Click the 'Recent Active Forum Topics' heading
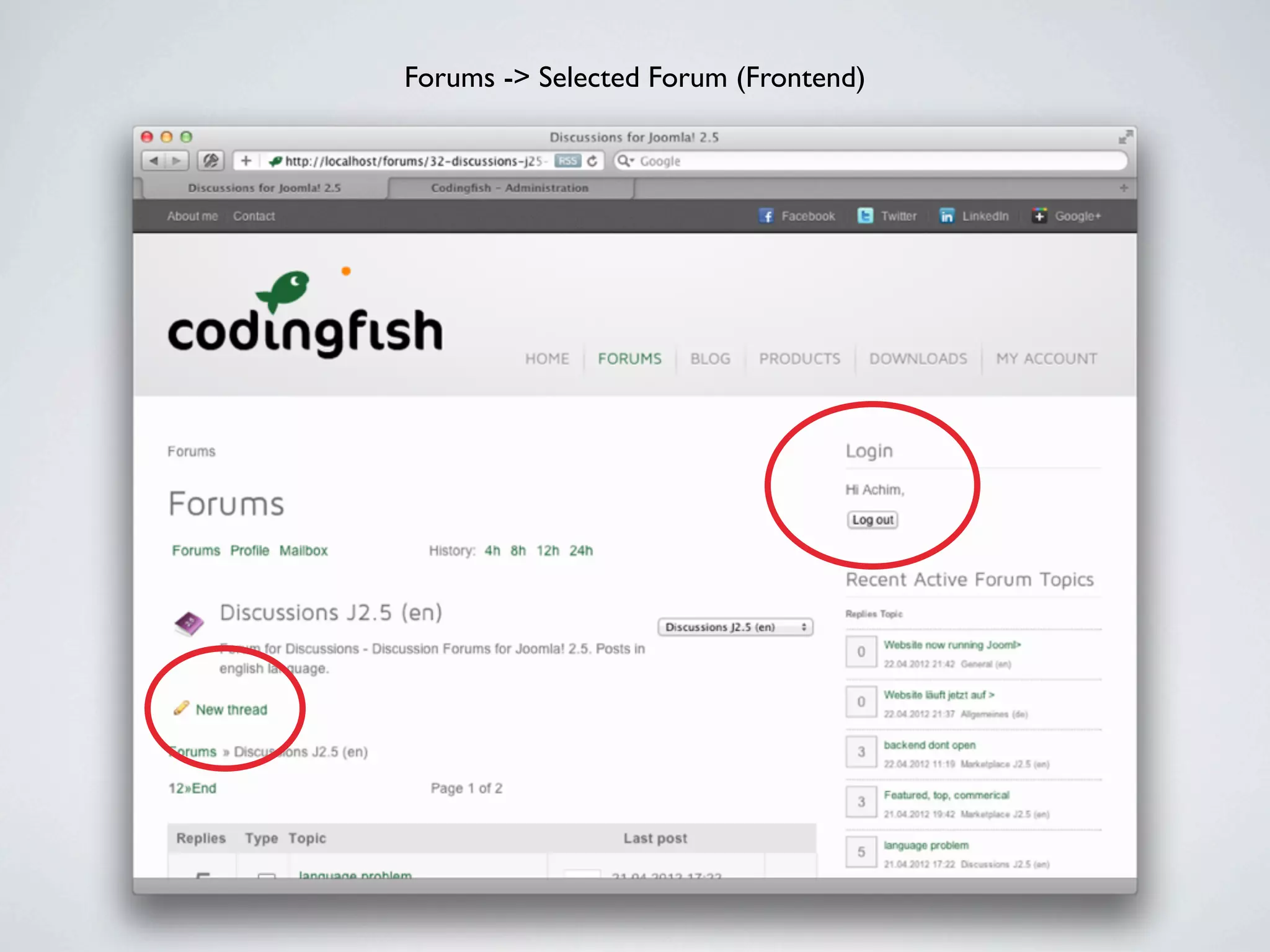This screenshot has width=1270, height=952. click(970, 580)
